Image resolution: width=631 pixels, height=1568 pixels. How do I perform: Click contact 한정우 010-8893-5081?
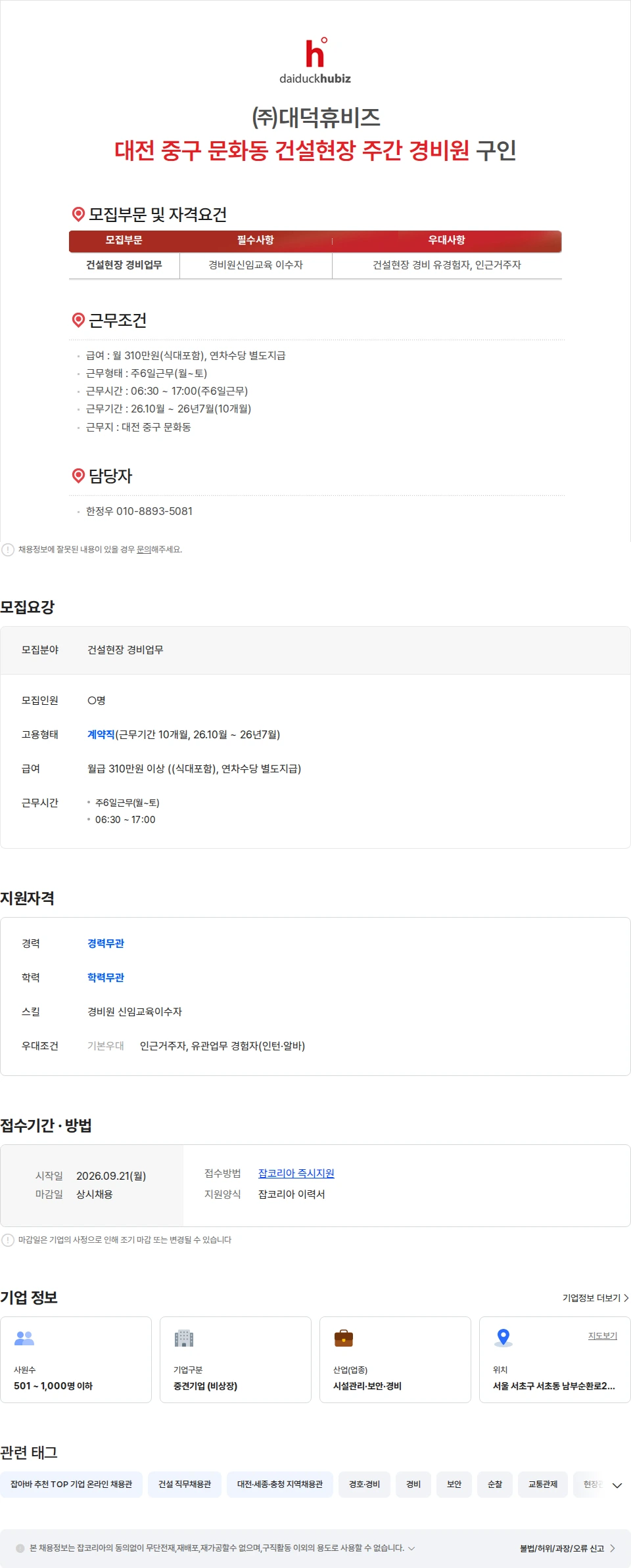(x=139, y=511)
